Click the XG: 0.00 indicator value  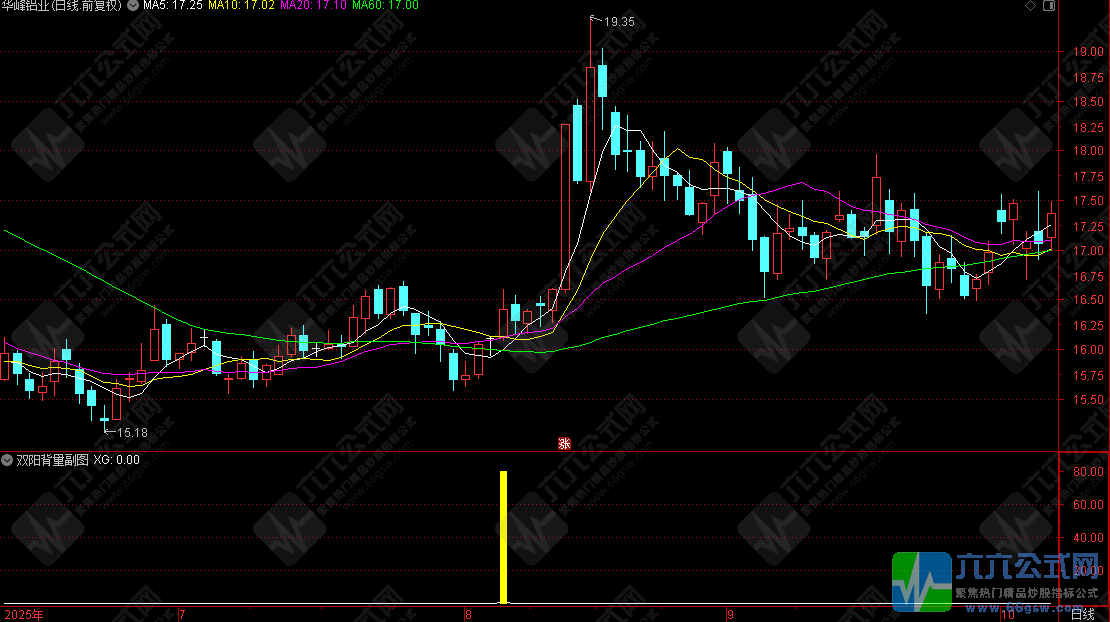(x=116, y=461)
